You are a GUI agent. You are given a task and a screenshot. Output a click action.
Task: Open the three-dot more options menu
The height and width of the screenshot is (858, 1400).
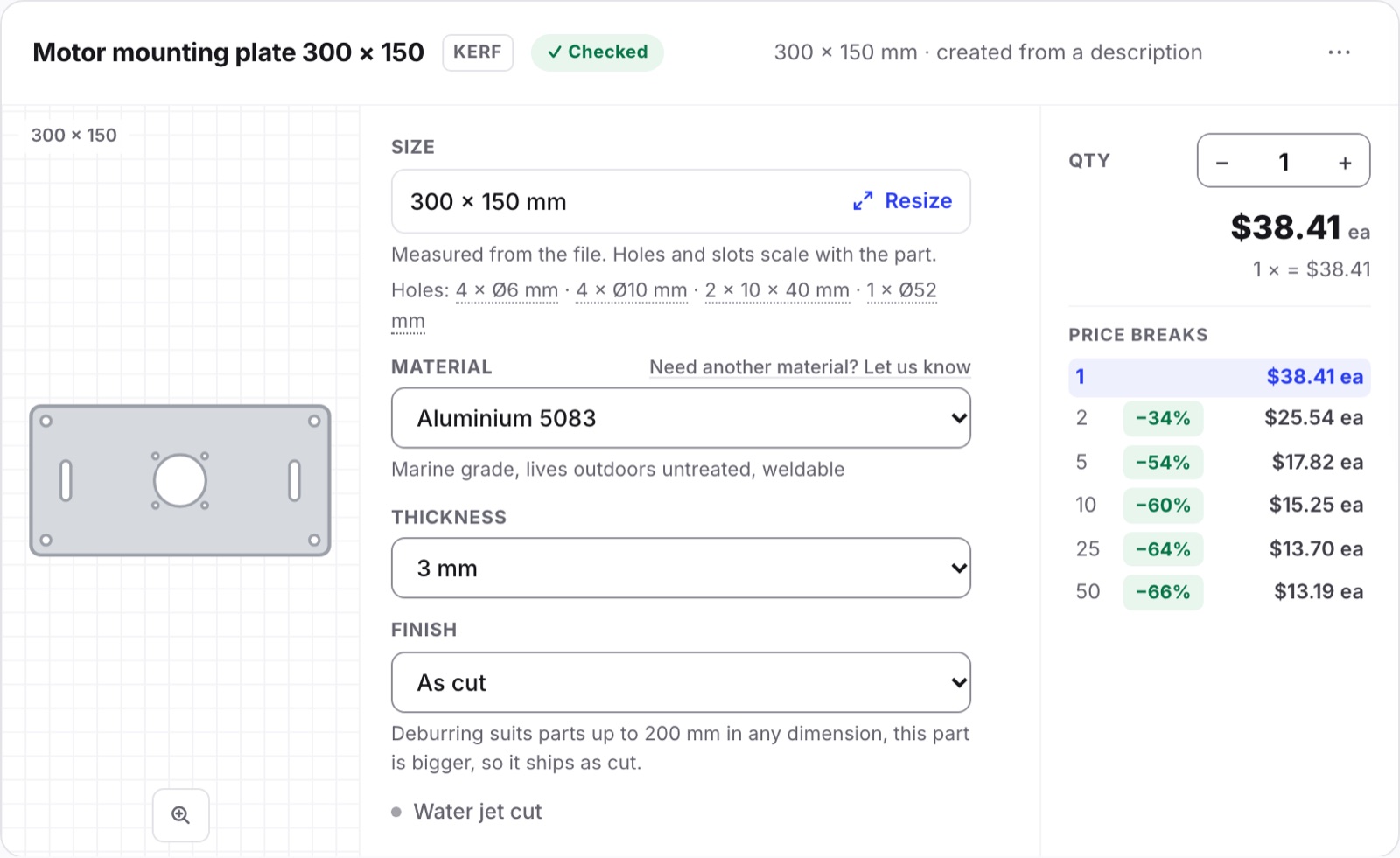pos(1339,52)
